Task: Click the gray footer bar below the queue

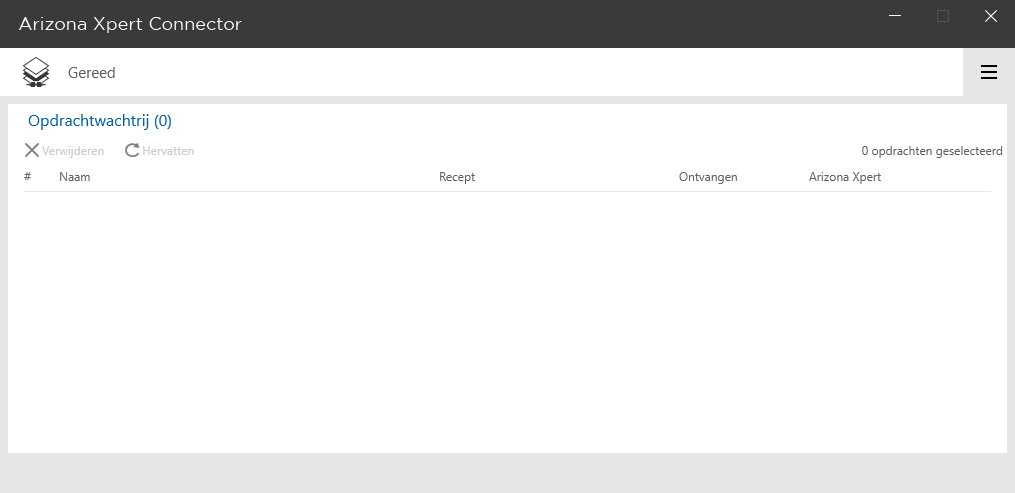Action: [x=508, y=473]
